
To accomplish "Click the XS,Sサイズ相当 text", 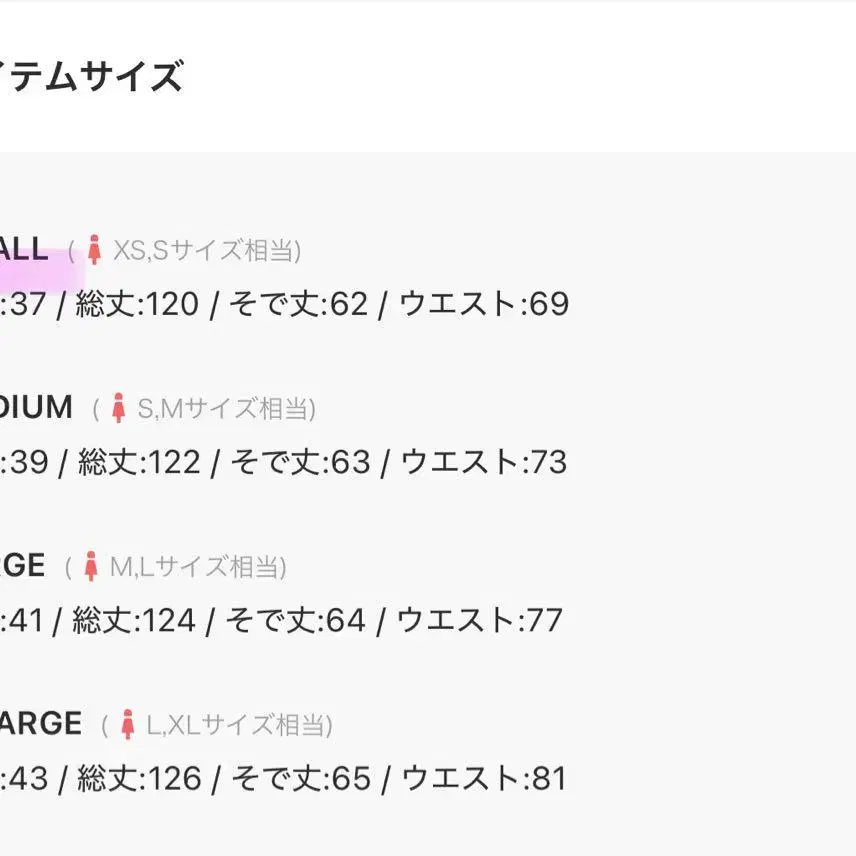I will (206, 251).
